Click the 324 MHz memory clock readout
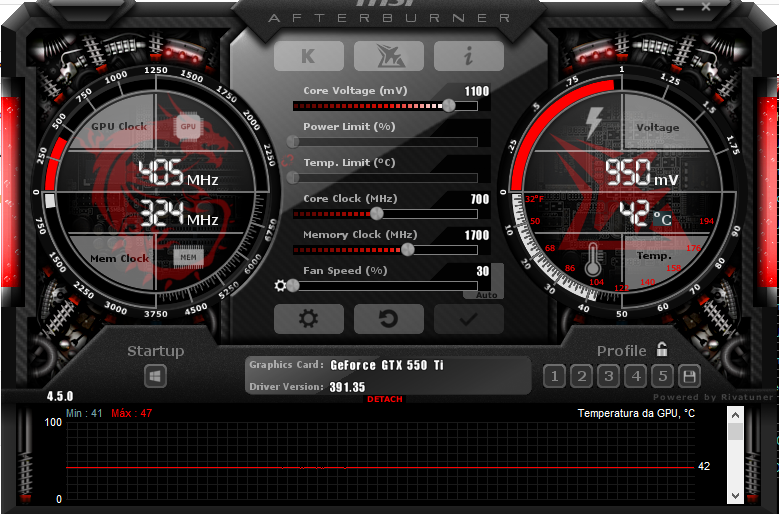The height and width of the screenshot is (514, 779). tap(179, 214)
